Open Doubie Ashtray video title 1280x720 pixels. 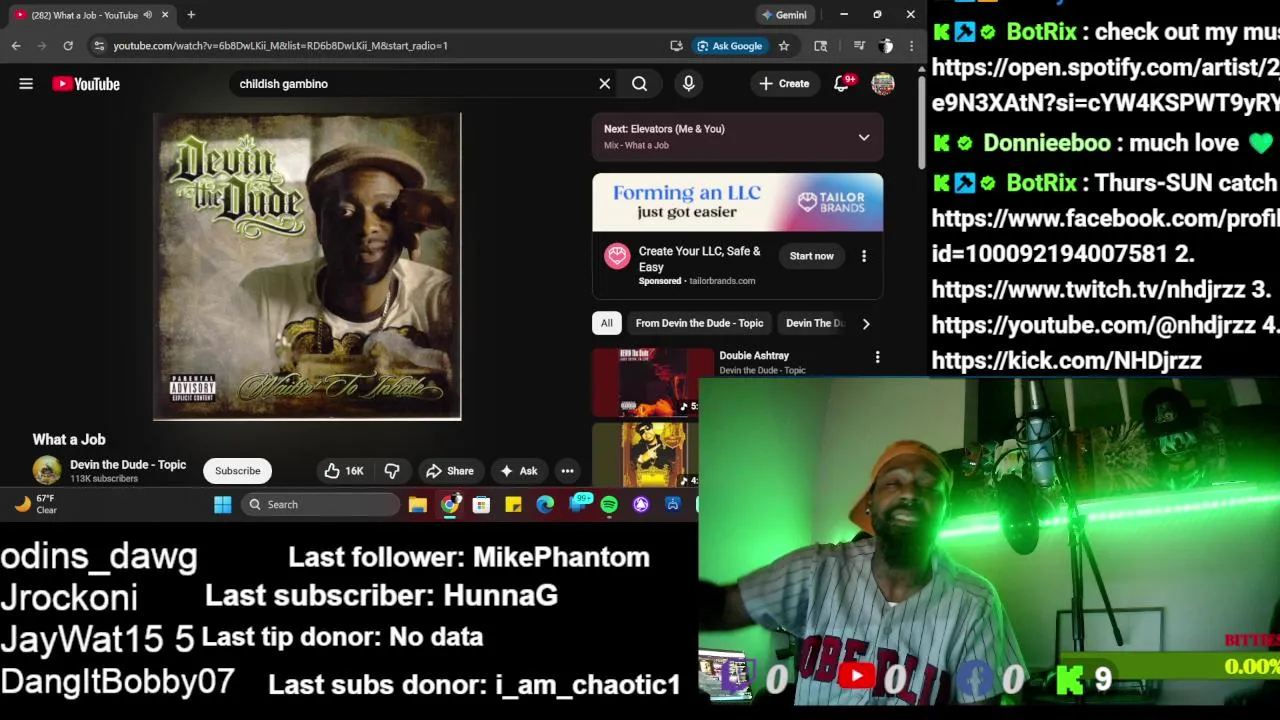click(x=754, y=356)
